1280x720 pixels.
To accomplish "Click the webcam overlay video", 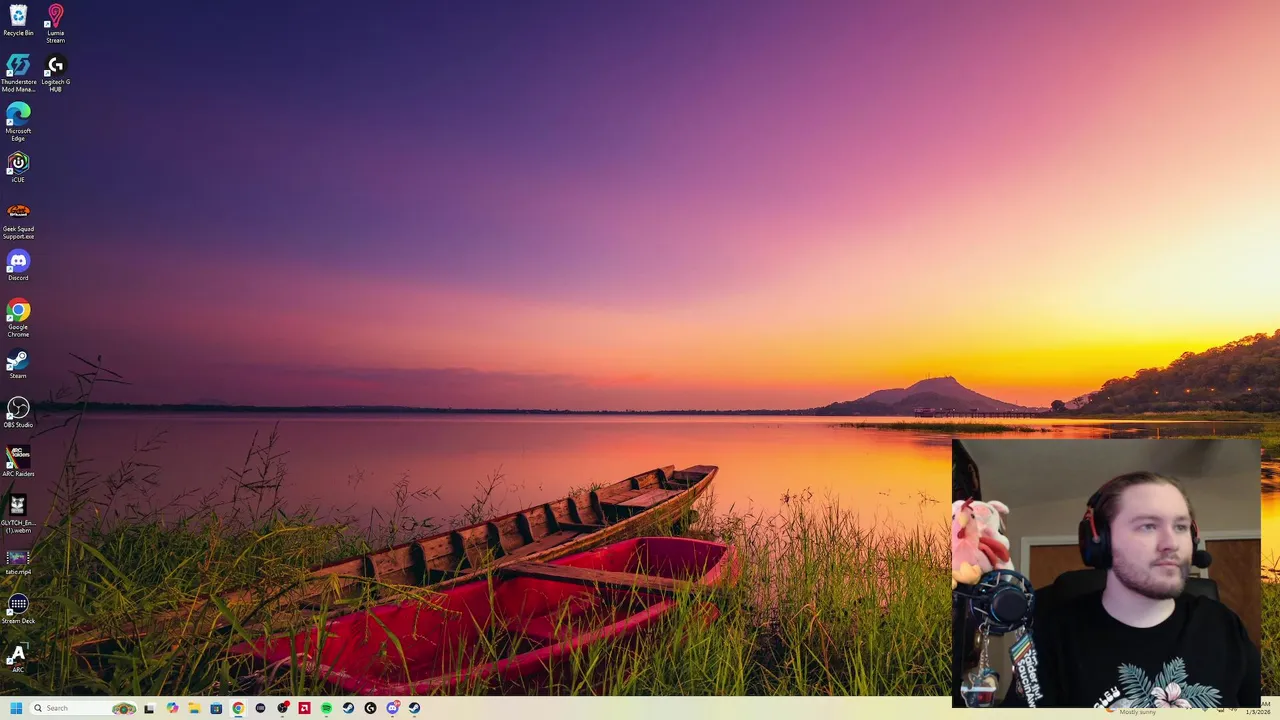I will pyautogui.click(x=1106, y=573).
